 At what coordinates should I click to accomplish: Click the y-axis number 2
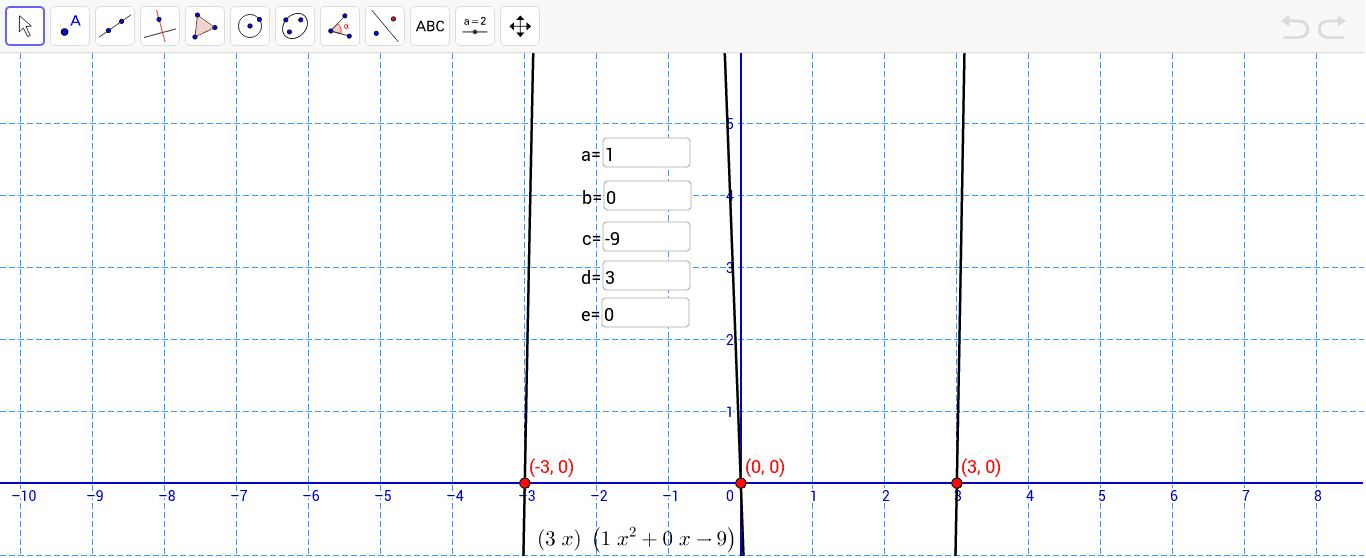click(x=731, y=340)
